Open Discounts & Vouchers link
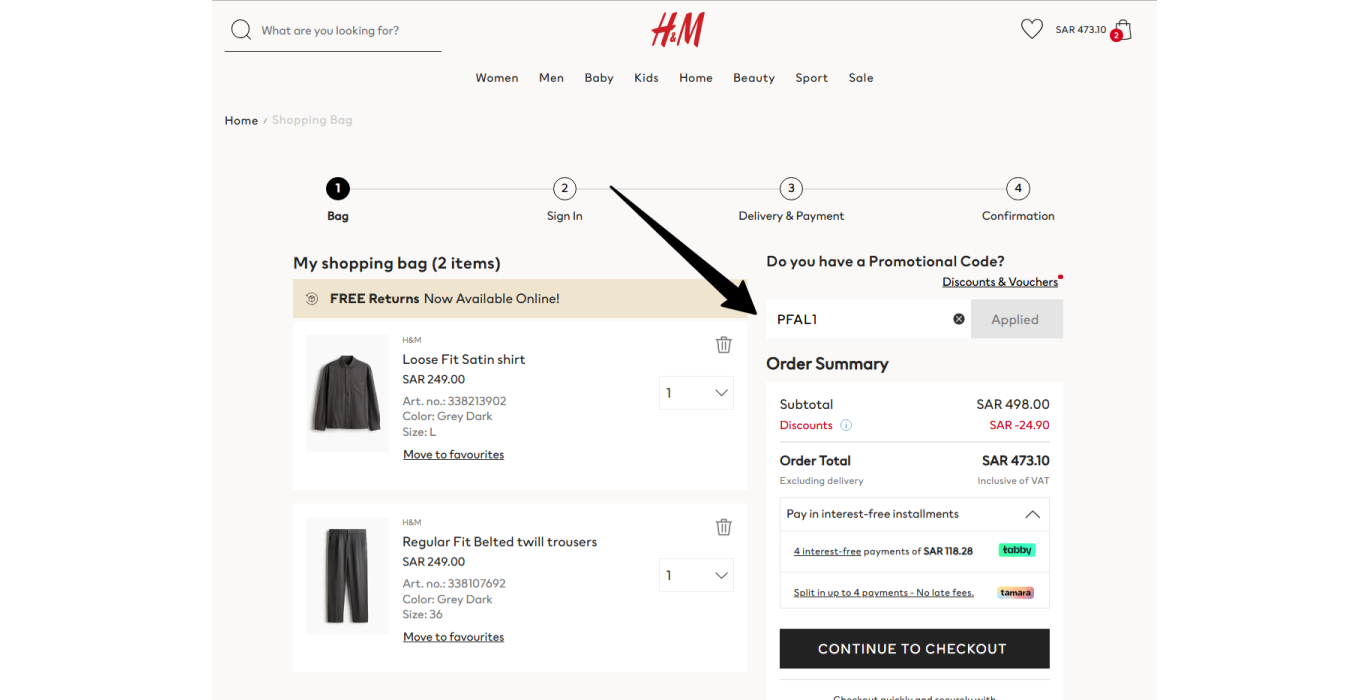This screenshot has width=1368, height=700. [x=1000, y=282]
